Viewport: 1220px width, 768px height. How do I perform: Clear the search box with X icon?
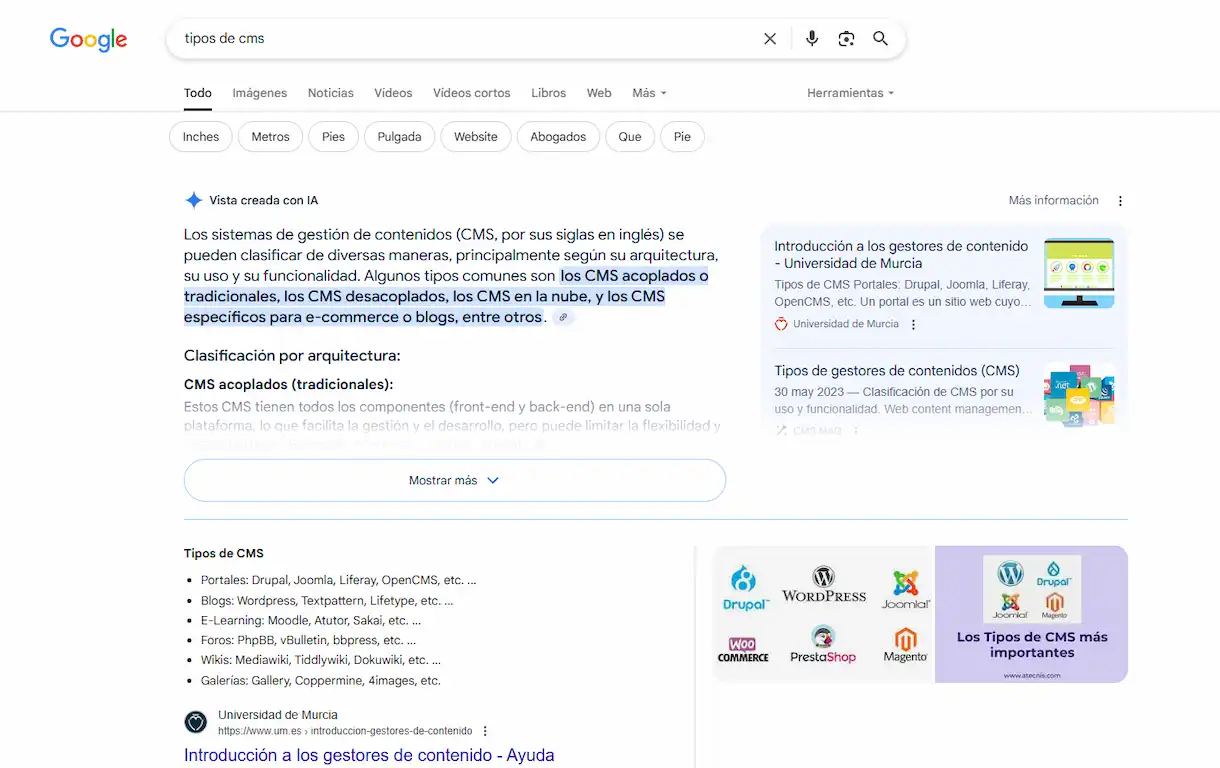point(770,39)
